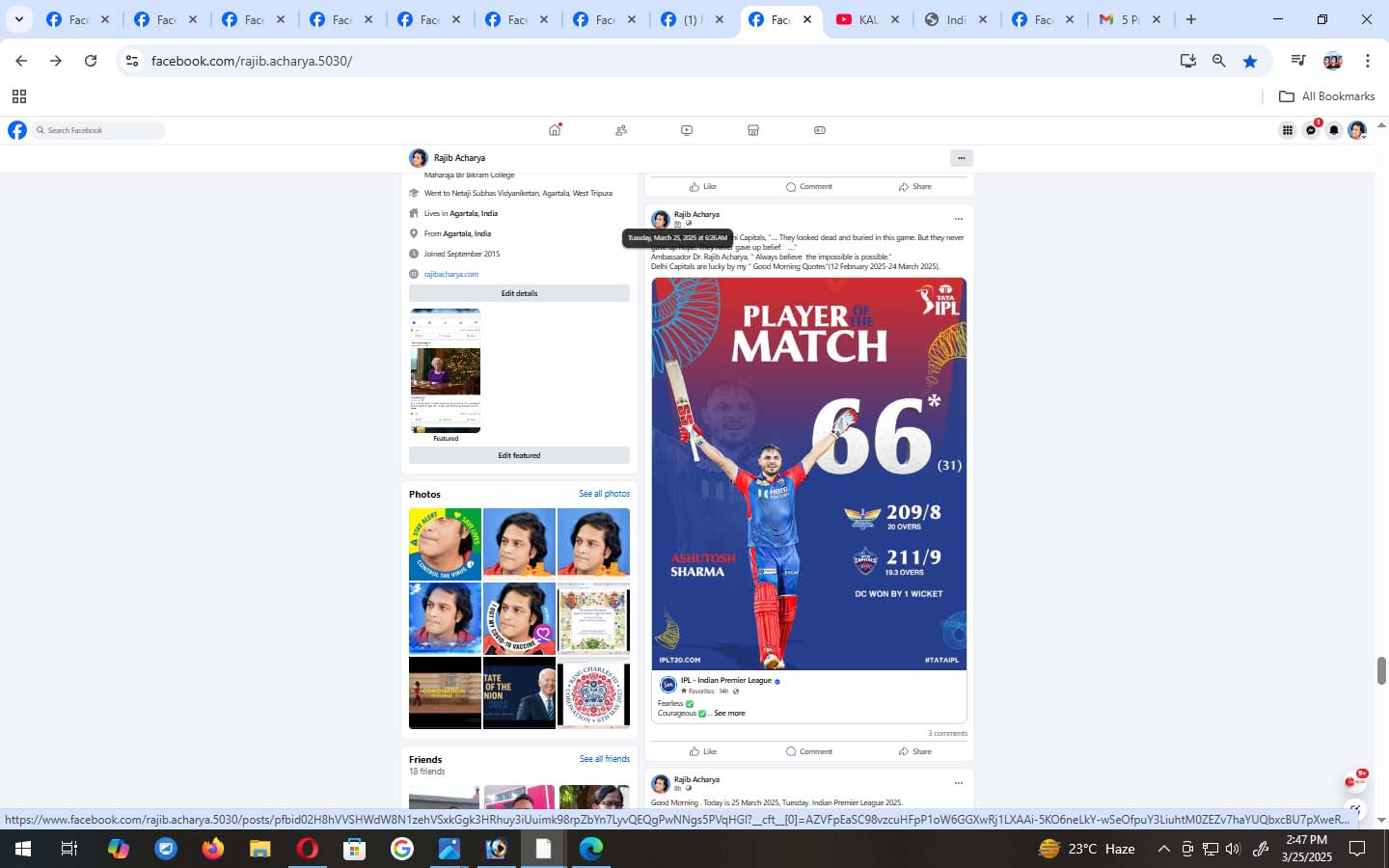Viewport: 1389px width, 868px height.
Task: Open the Chrome profile avatar
Action: pyautogui.click(x=1333, y=61)
